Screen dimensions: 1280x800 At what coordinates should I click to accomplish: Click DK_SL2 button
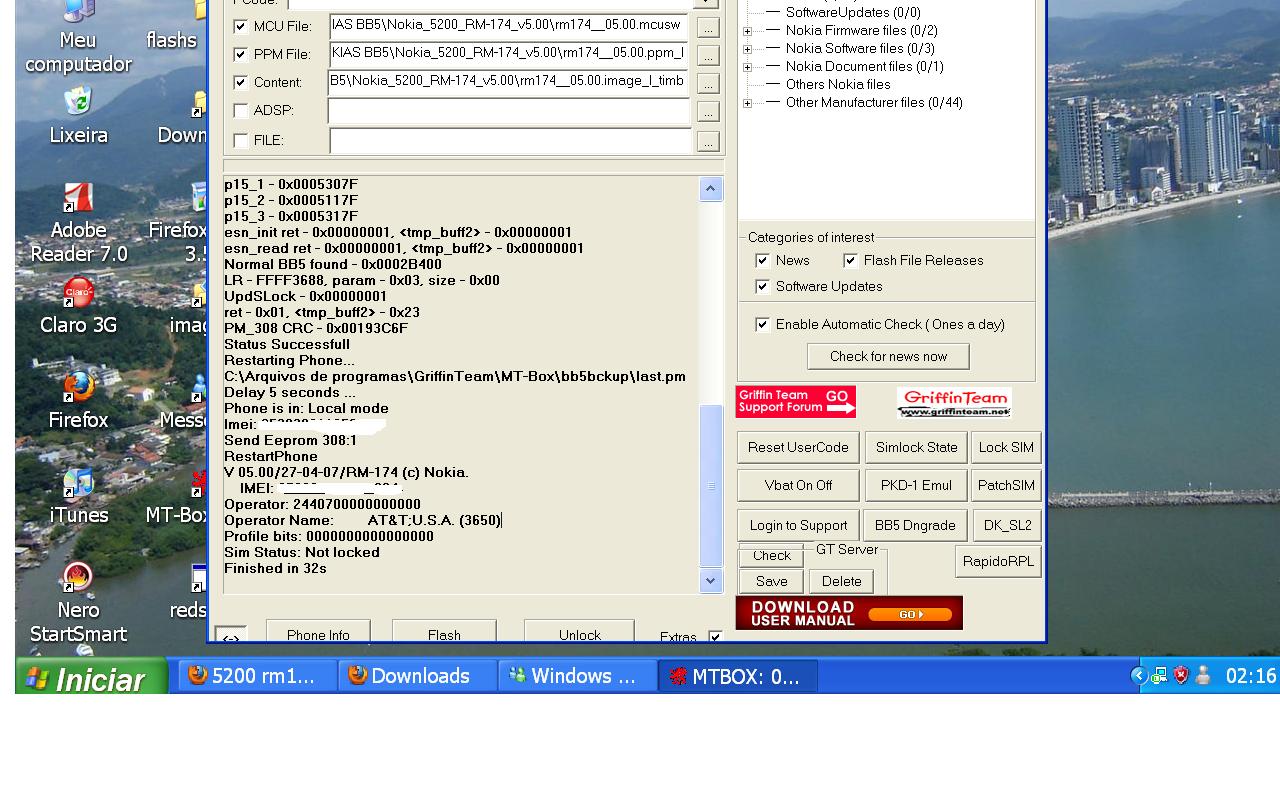coord(1007,525)
